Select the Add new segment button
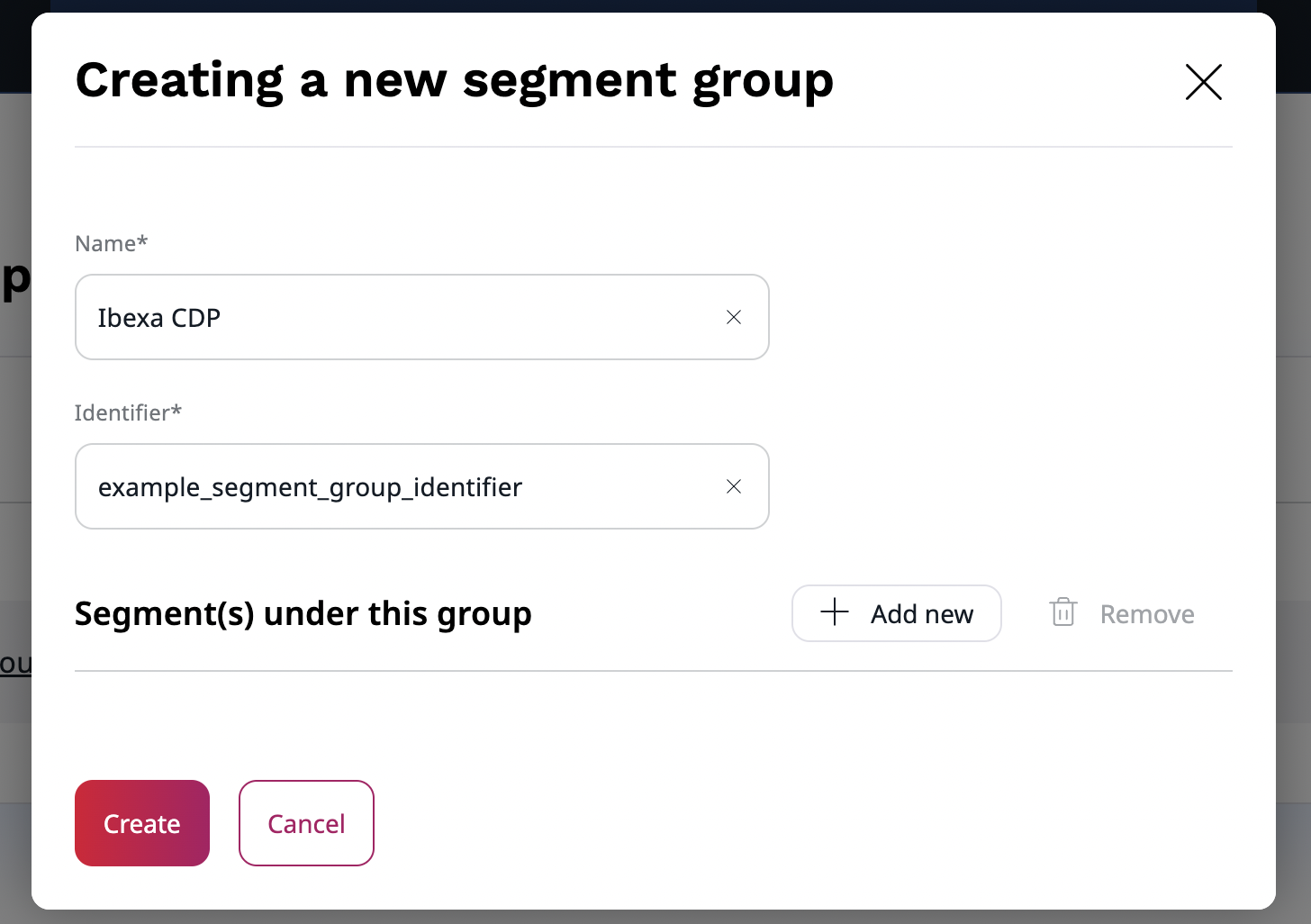 point(897,613)
